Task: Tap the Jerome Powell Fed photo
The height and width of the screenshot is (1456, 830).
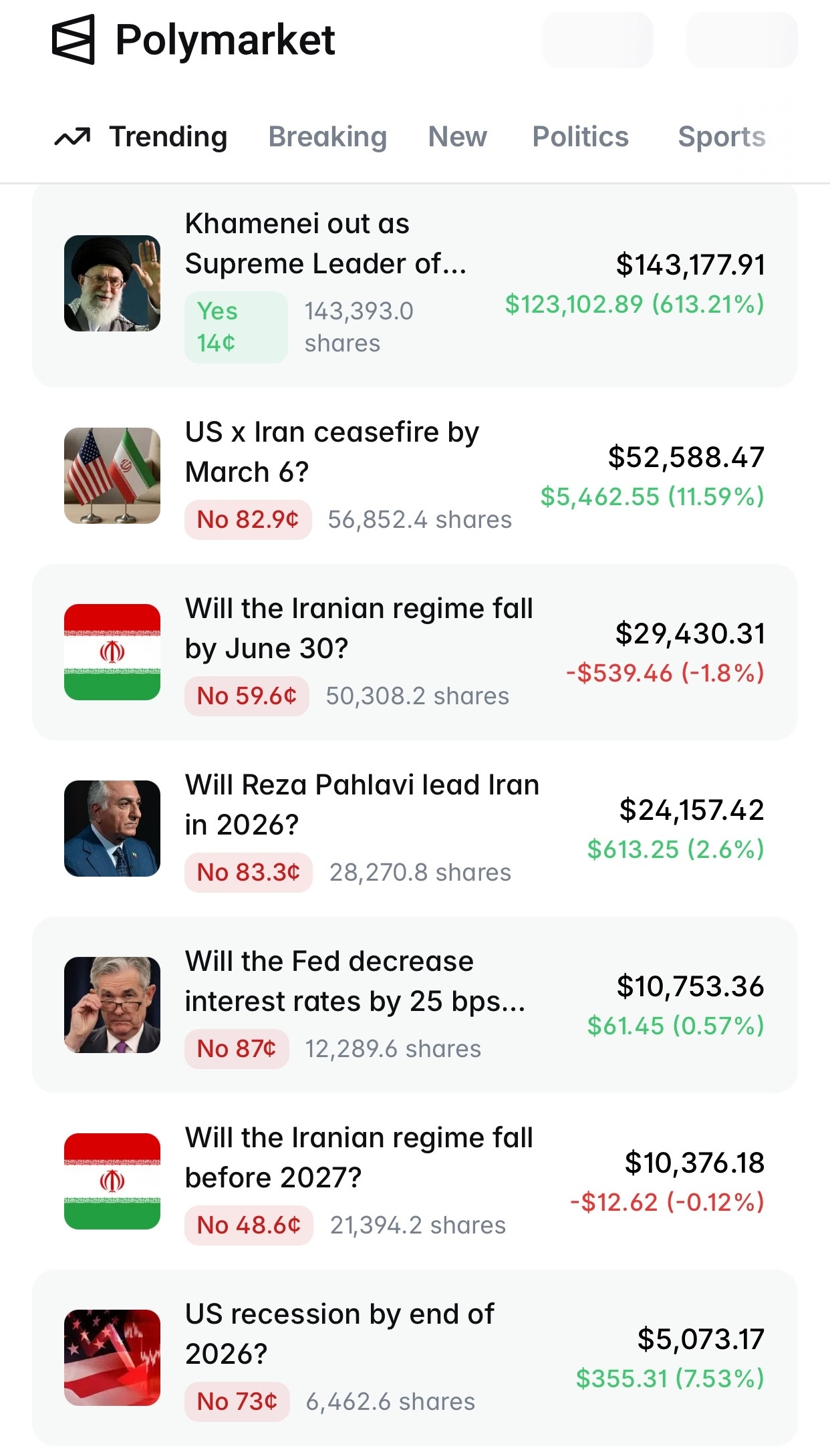Action: tap(112, 1005)
